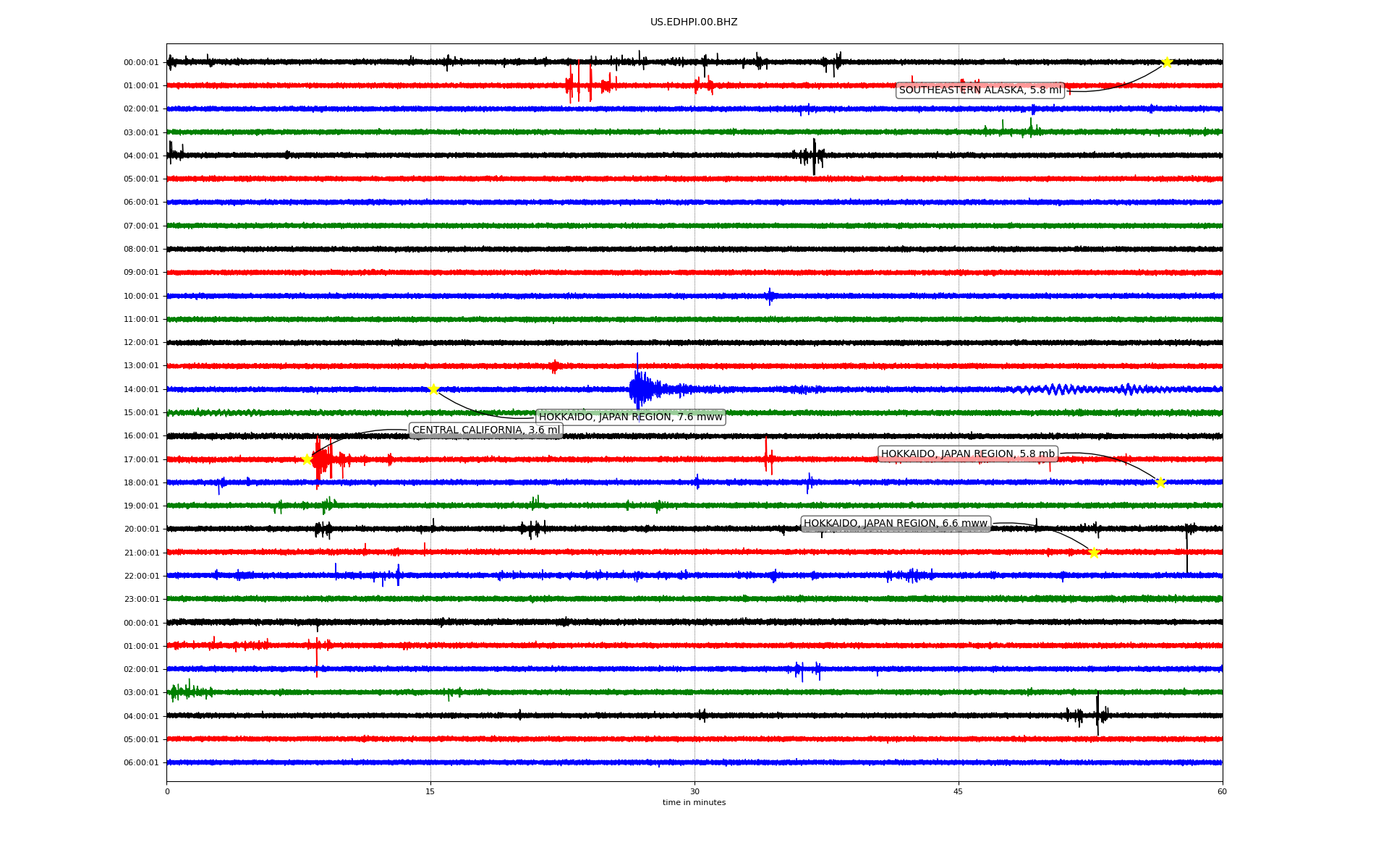The height and width of the screenshot is (868, 1389).
Task: Click the black spike on 04:00:01 trace near minute 37
Action: pos(814,156)
